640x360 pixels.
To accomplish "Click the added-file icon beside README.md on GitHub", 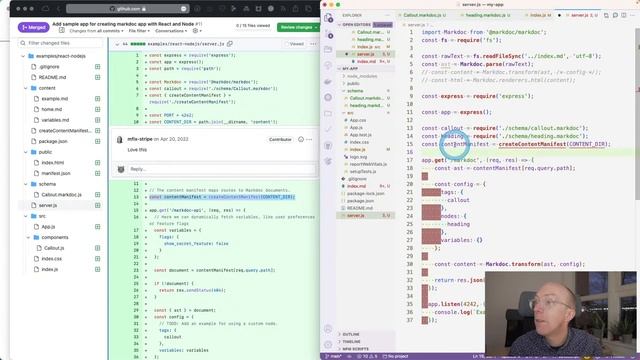I will coord(98,77).
